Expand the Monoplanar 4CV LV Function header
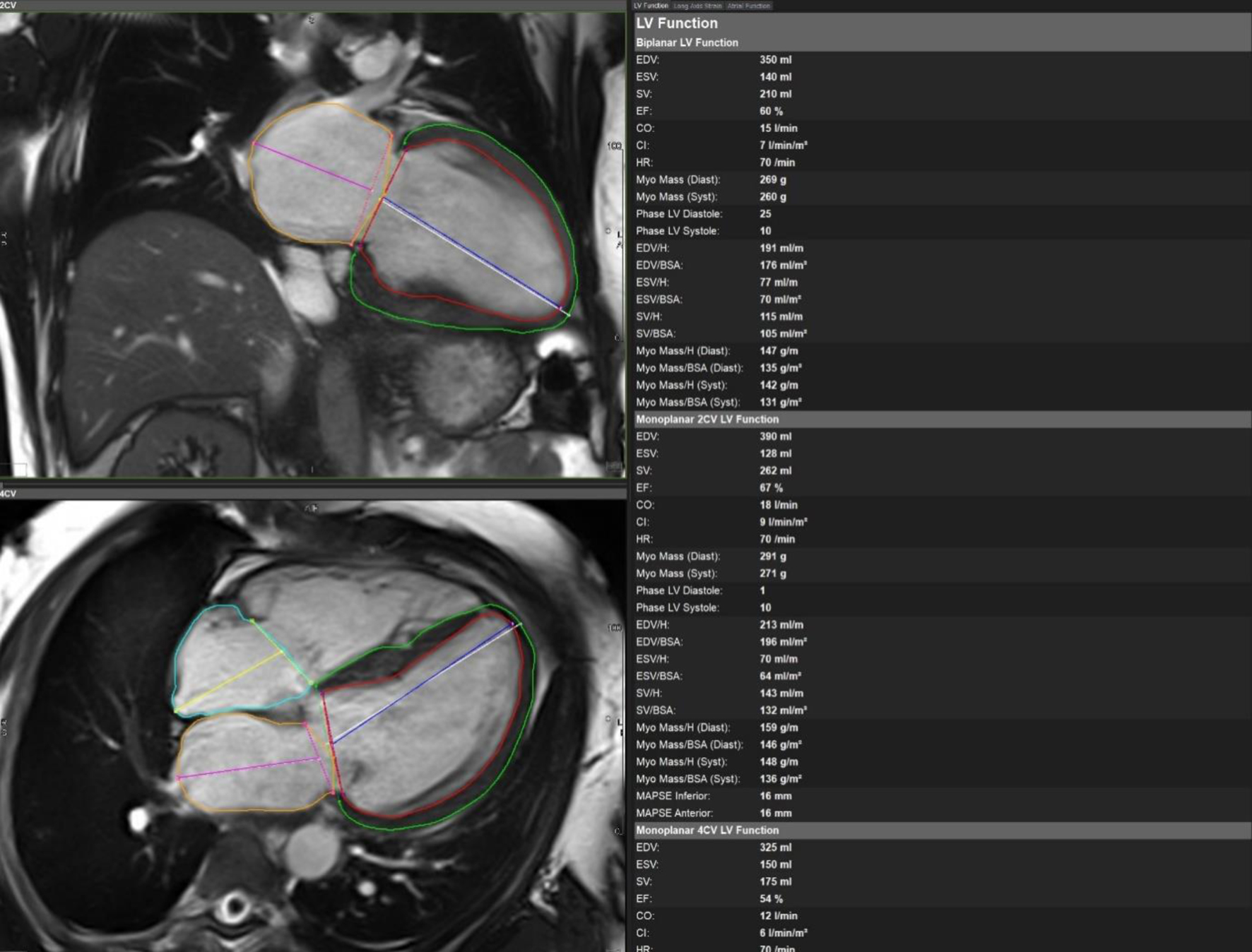 click(x=707, y=831)
